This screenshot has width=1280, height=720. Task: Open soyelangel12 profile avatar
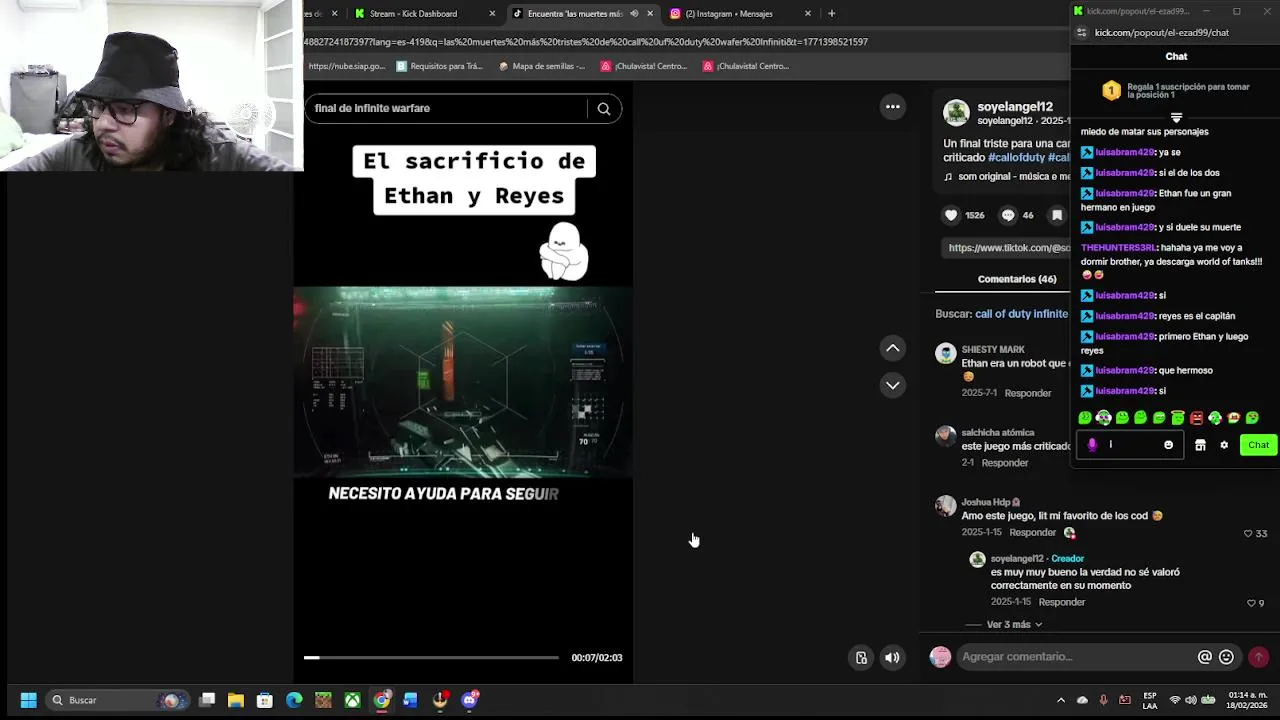coord(956,113)
